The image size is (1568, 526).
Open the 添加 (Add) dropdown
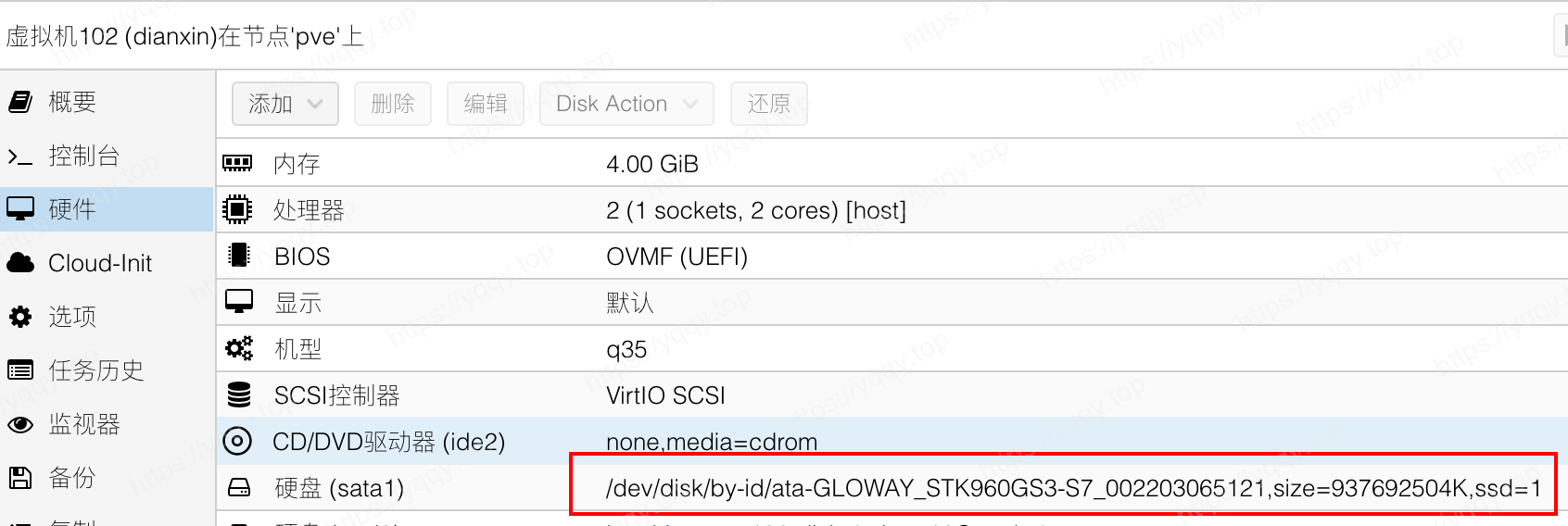(285, 104)
